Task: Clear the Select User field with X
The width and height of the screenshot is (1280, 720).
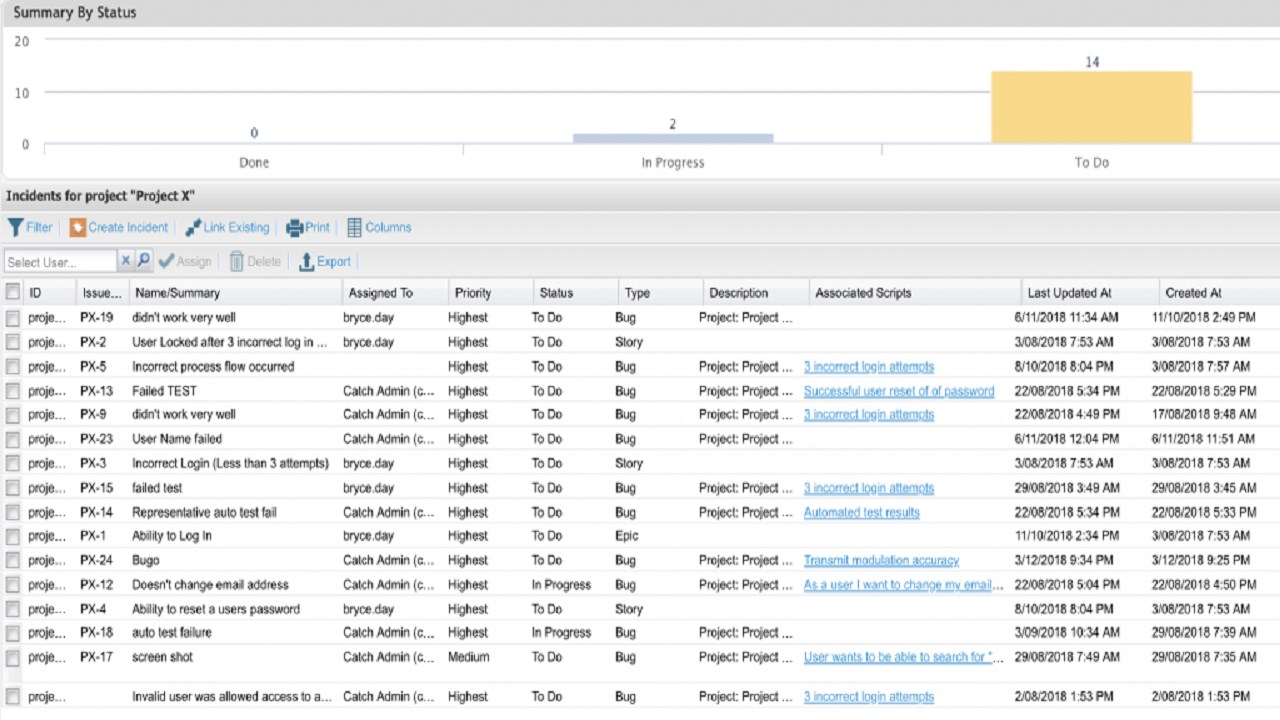Action: tap(125, 261)
